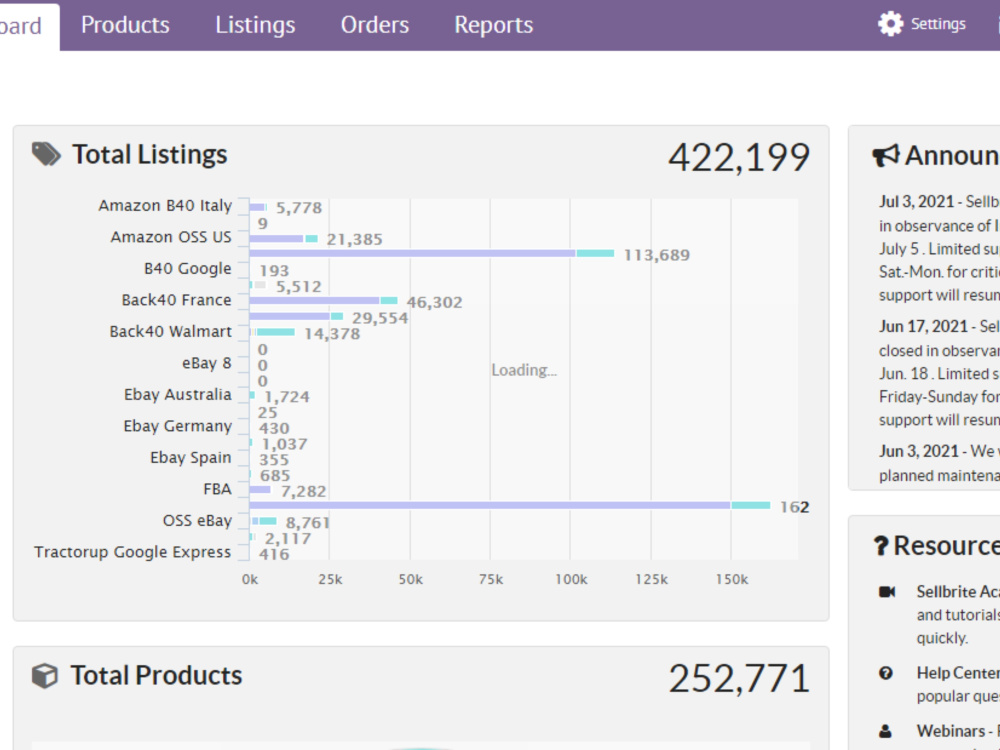The height and width of the screenshot is (750, 1000).
Task: Open the Settings gear icon
Action: pos(890,24)
